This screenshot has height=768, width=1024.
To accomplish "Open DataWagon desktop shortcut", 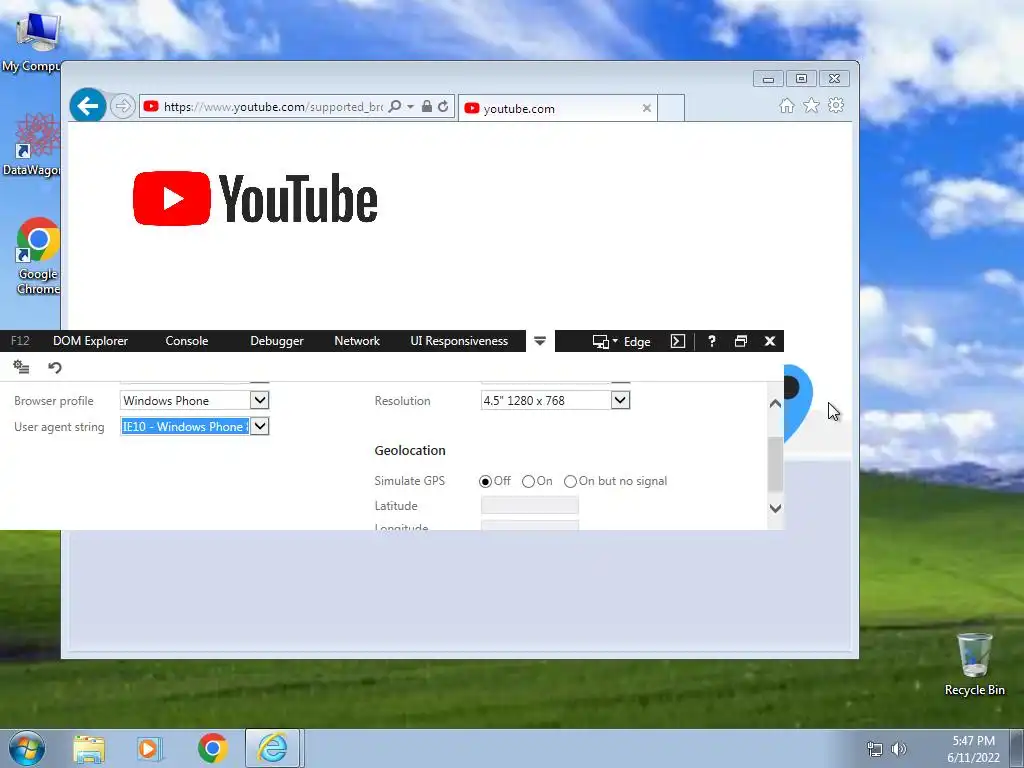I will pyautogui.click(x=31, y=145).
